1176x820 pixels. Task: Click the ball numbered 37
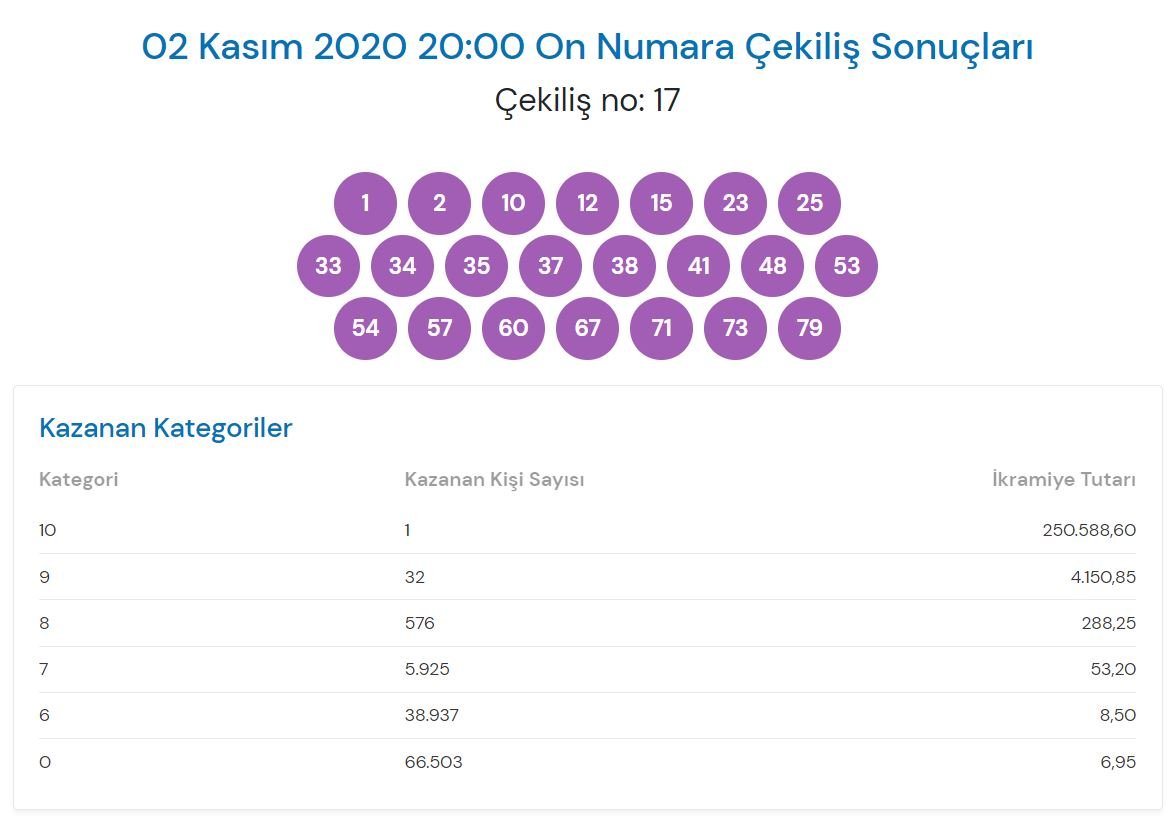(550, 266)
